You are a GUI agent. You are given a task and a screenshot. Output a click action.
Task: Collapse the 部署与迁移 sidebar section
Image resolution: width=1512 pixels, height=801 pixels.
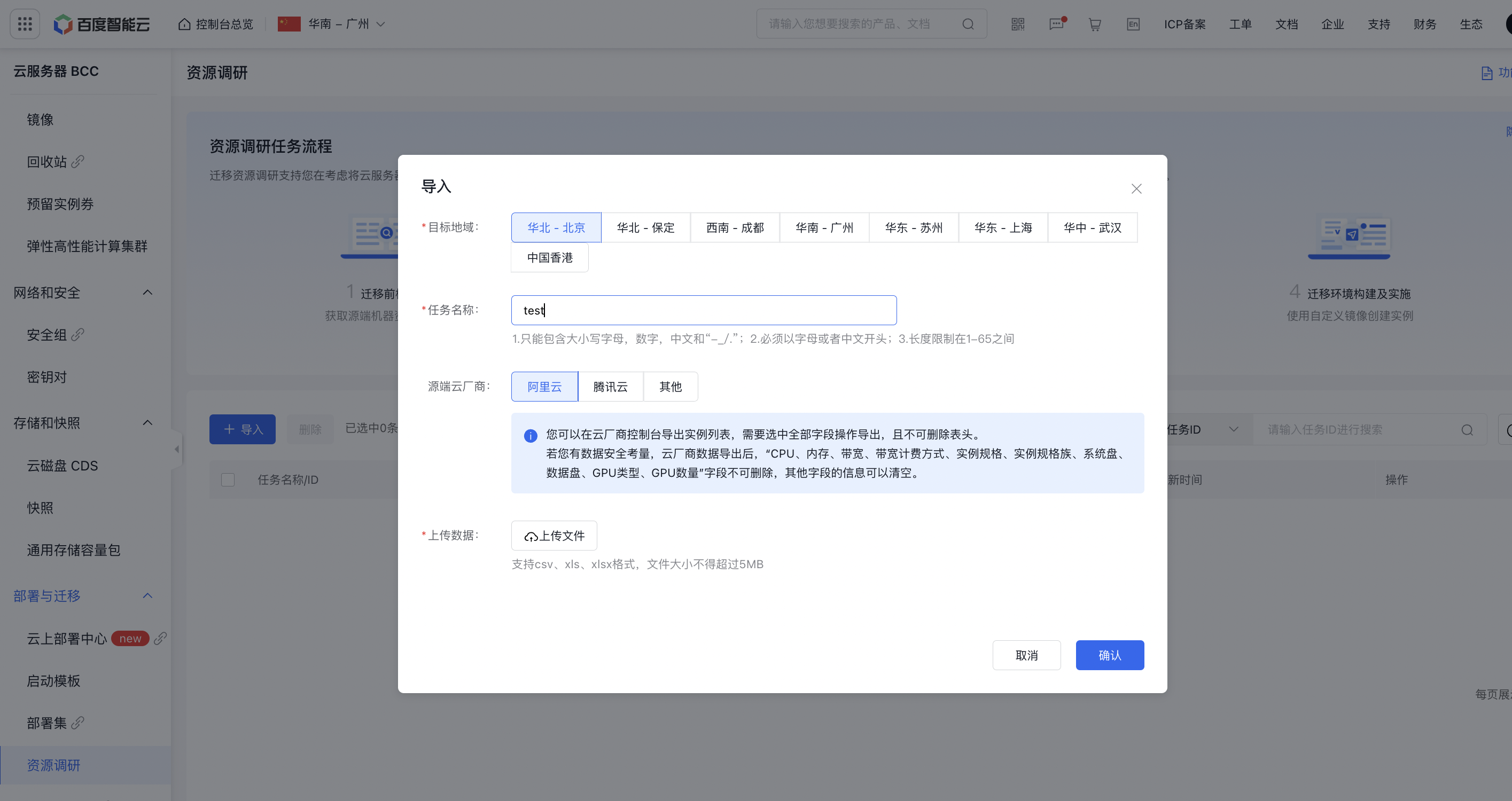point(147,595)
